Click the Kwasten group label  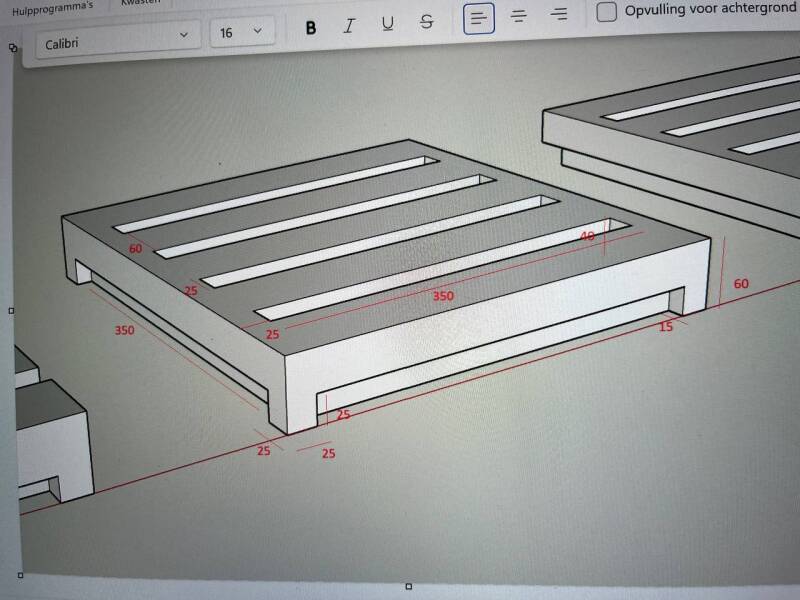tap(140, 3)
